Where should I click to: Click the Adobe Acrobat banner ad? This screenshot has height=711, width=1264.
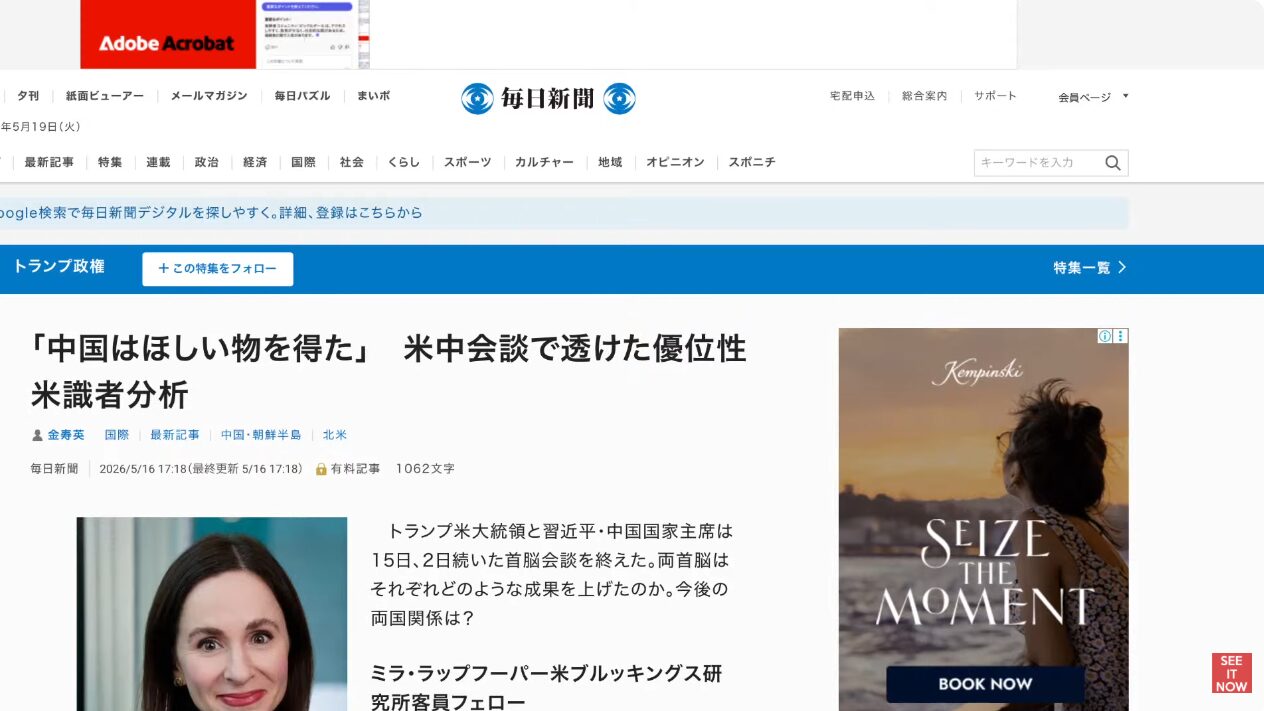(x=225, y=34)
